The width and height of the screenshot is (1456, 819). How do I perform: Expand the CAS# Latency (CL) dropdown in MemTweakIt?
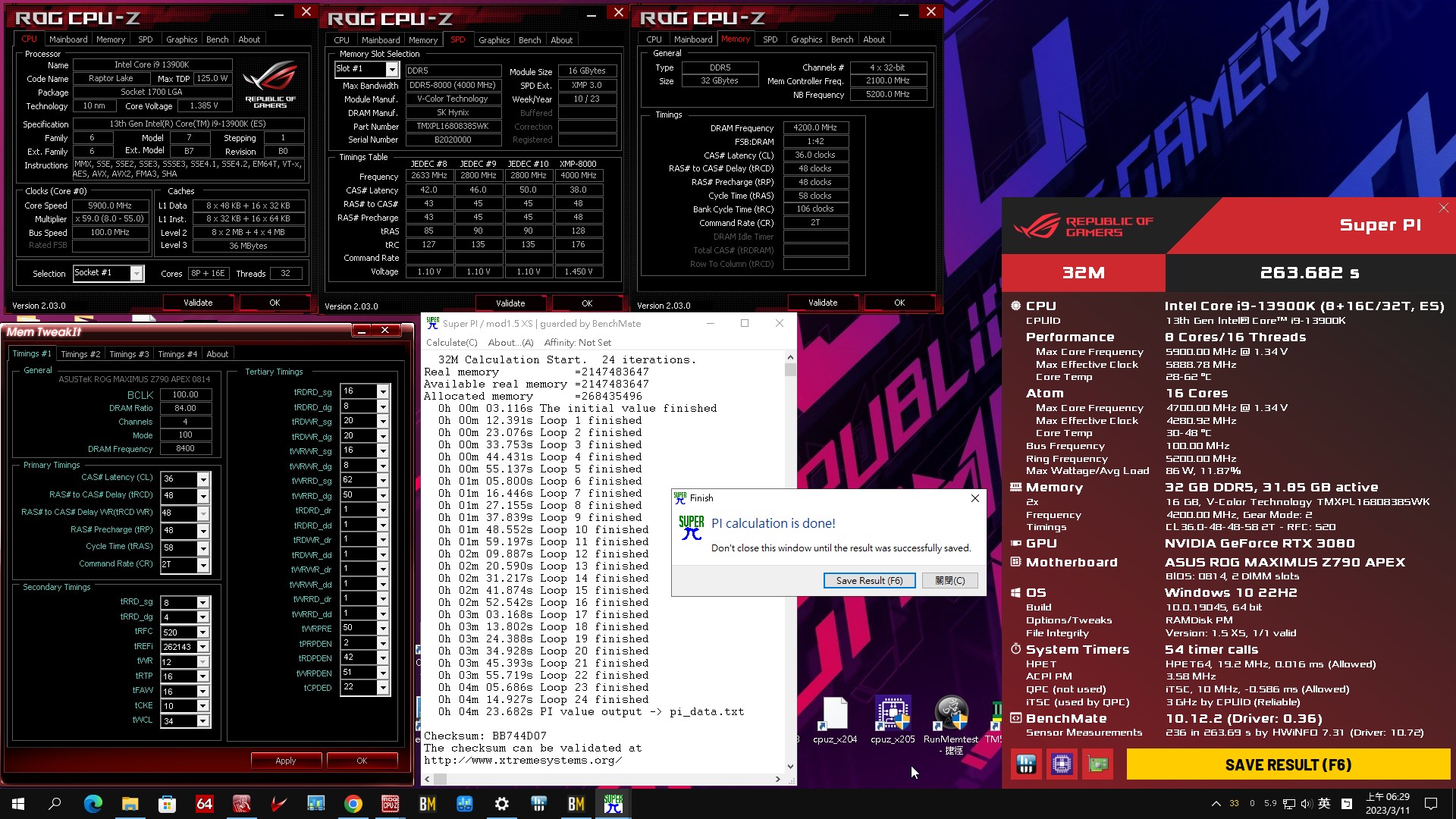click(203, 479)
